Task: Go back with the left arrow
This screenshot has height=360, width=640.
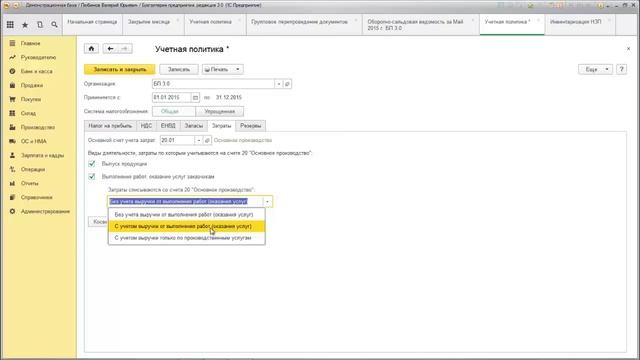Action: [110, 49]
